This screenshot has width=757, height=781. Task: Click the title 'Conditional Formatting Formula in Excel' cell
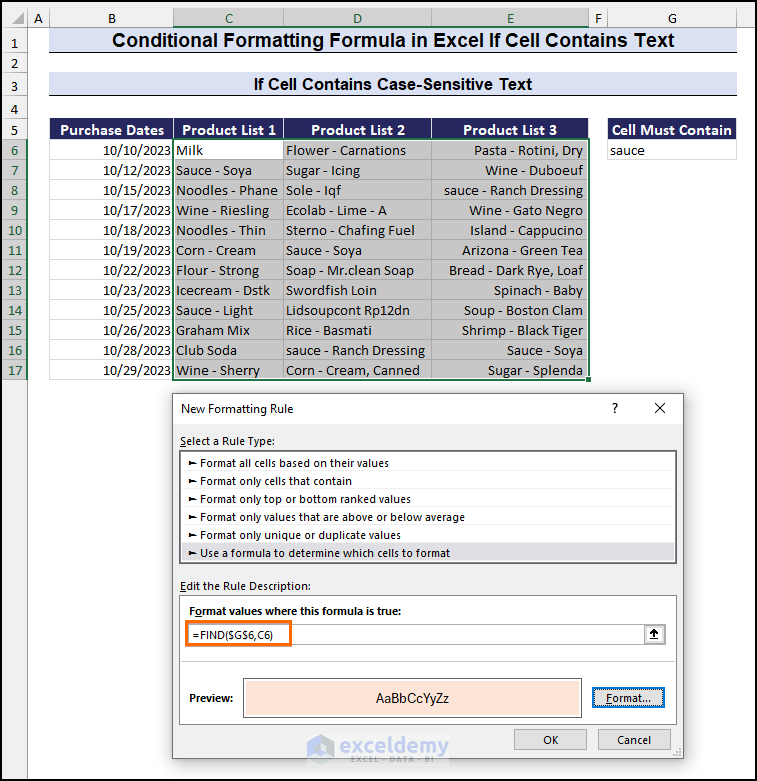[393, 40]
